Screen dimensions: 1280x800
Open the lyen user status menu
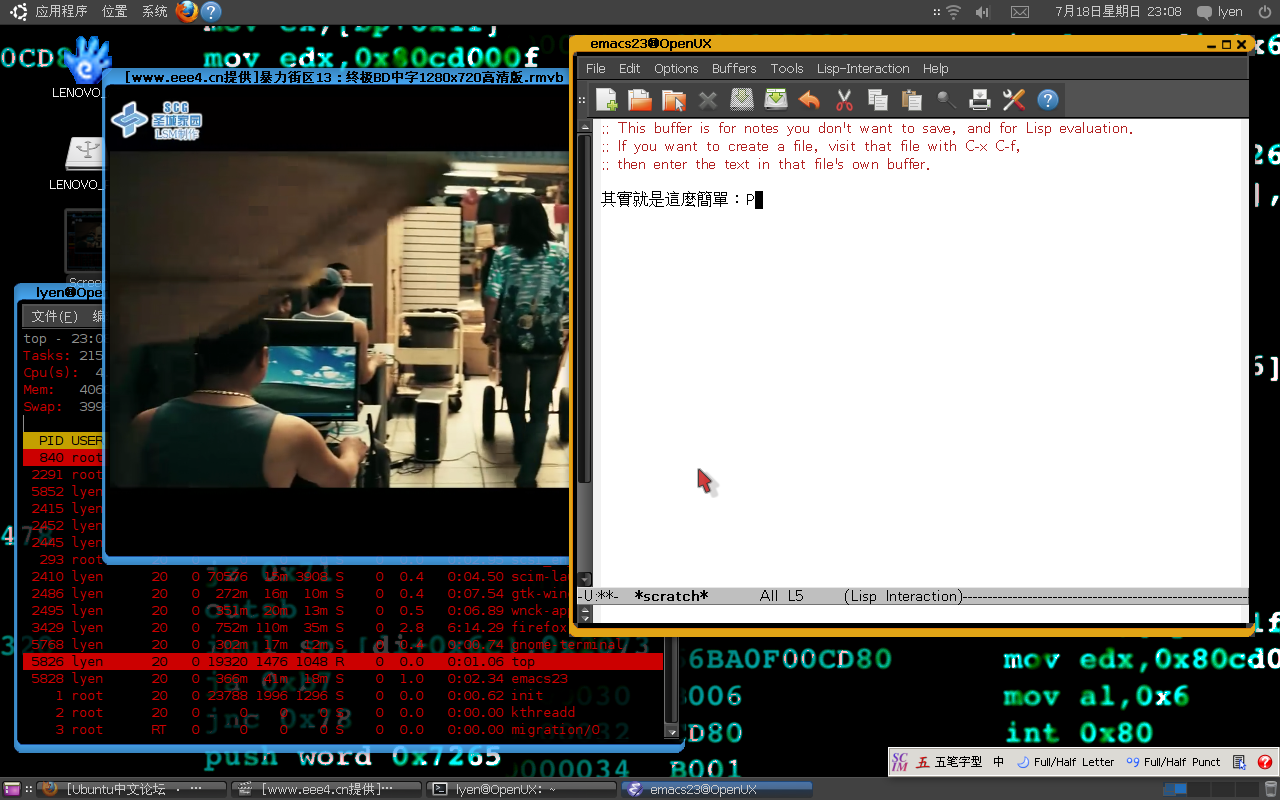pos(1220,12)
